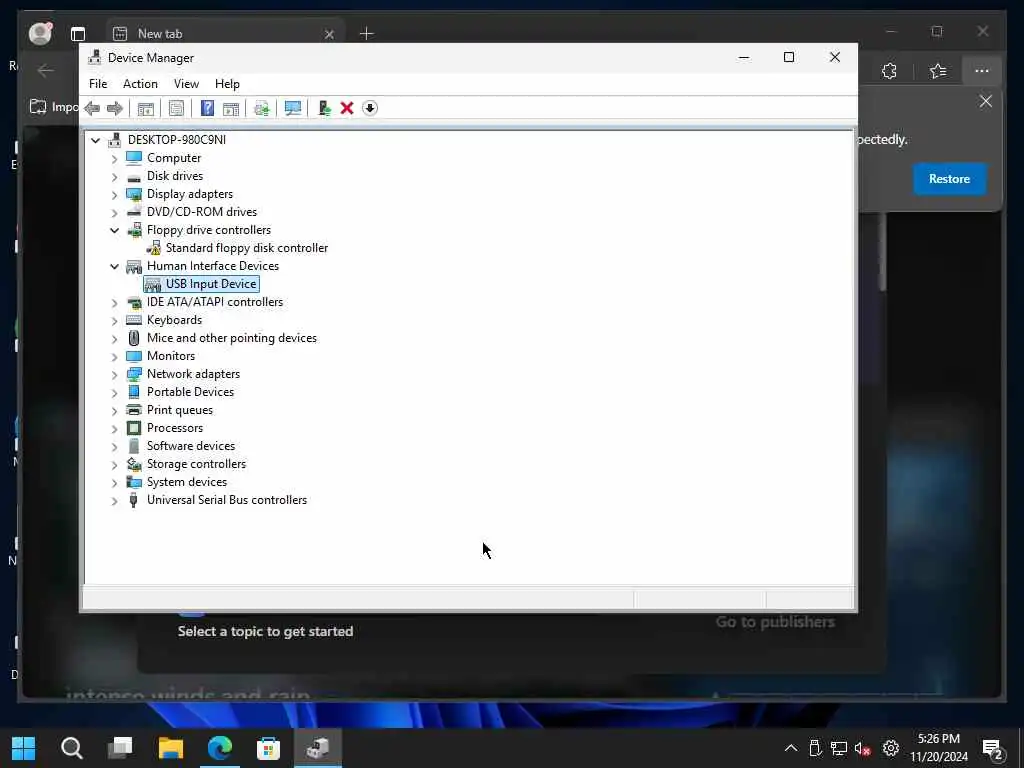
Task: Open the Help menu
Action: click(x=227, y=84)
